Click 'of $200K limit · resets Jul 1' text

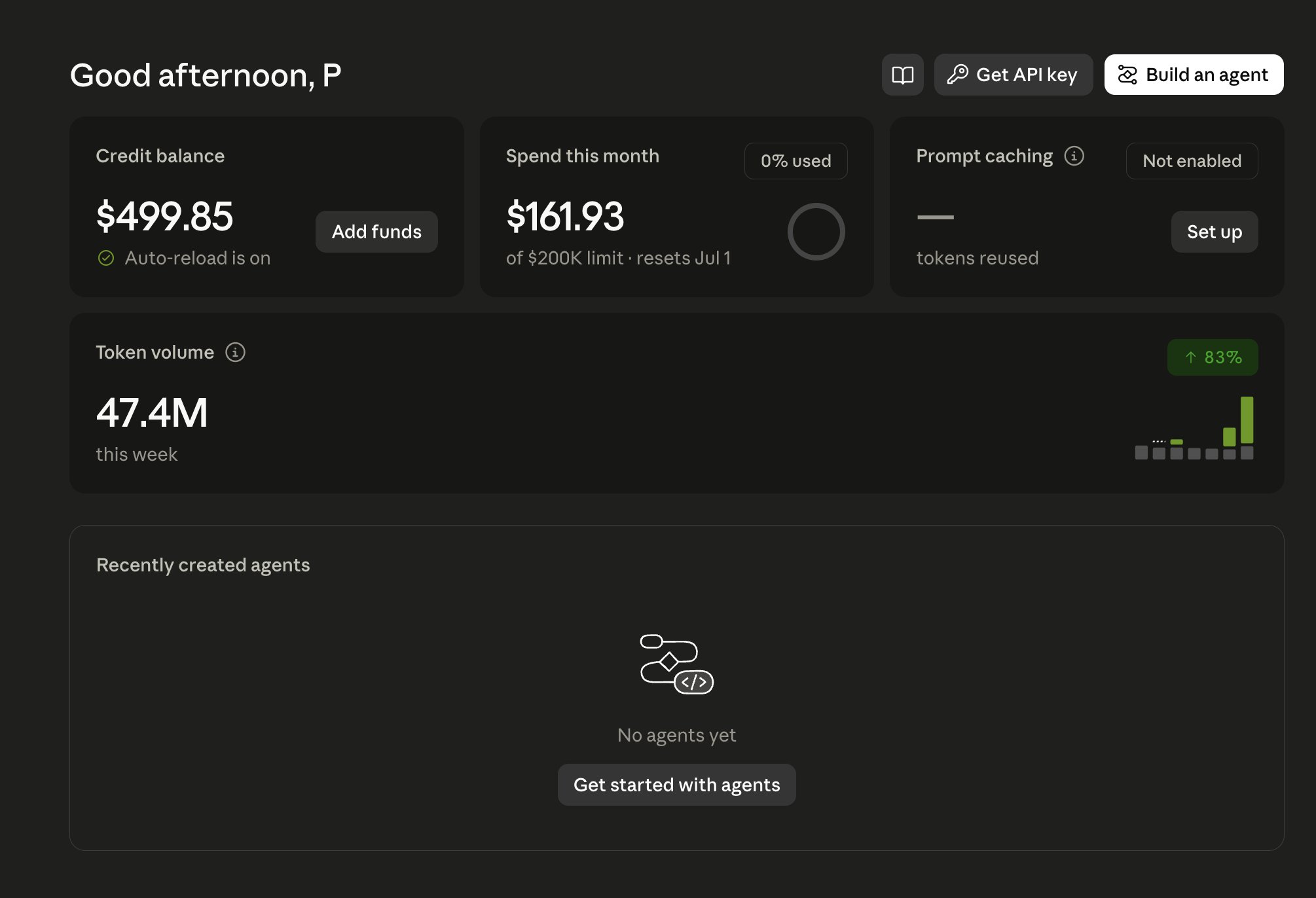618,258
